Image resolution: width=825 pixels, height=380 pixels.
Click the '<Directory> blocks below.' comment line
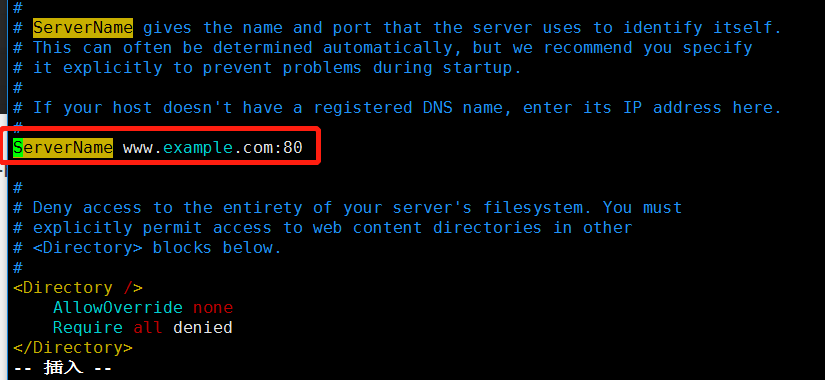click(x=148, y=248)
